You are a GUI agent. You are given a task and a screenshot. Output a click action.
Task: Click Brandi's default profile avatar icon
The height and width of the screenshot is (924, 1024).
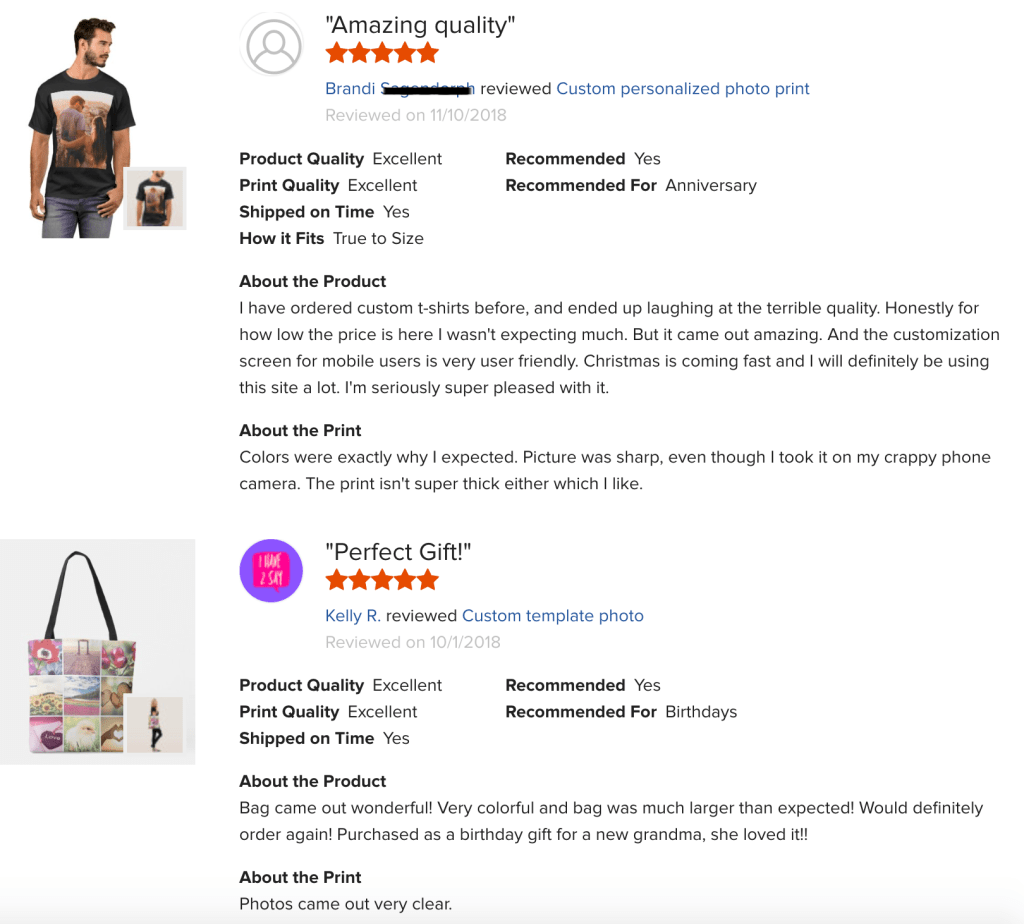(x=272, y=45)
